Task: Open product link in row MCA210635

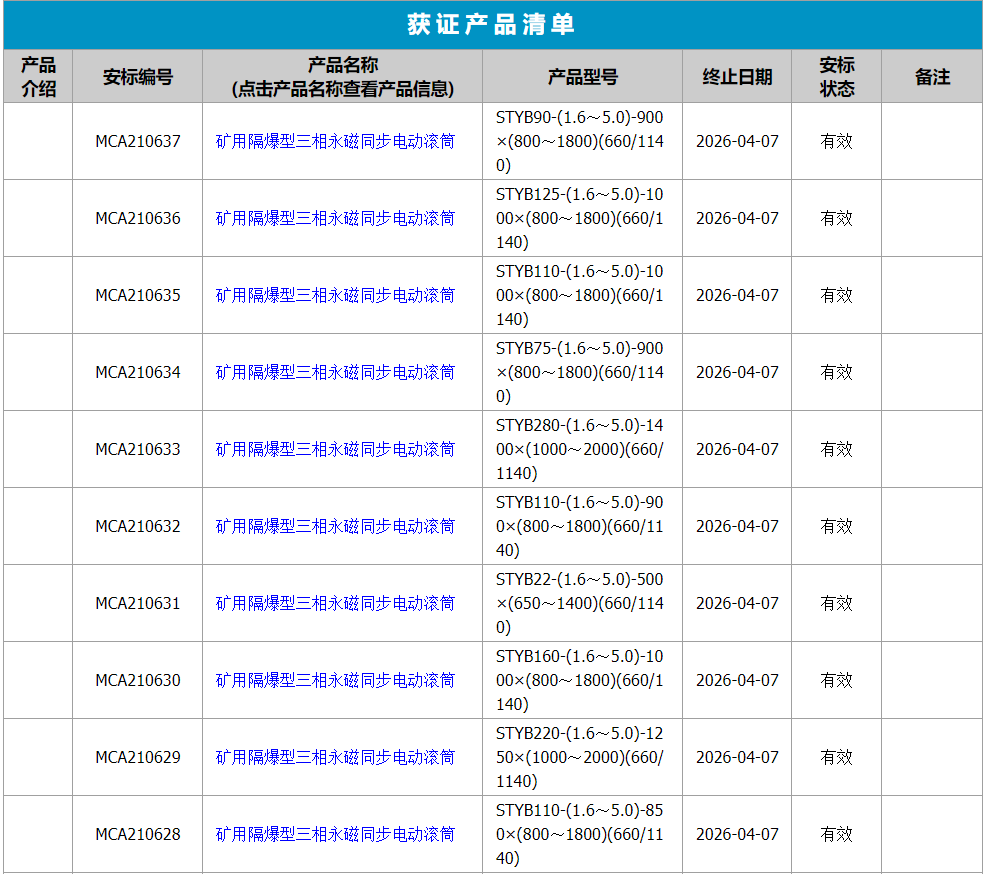Action: (x=335, y=295)
